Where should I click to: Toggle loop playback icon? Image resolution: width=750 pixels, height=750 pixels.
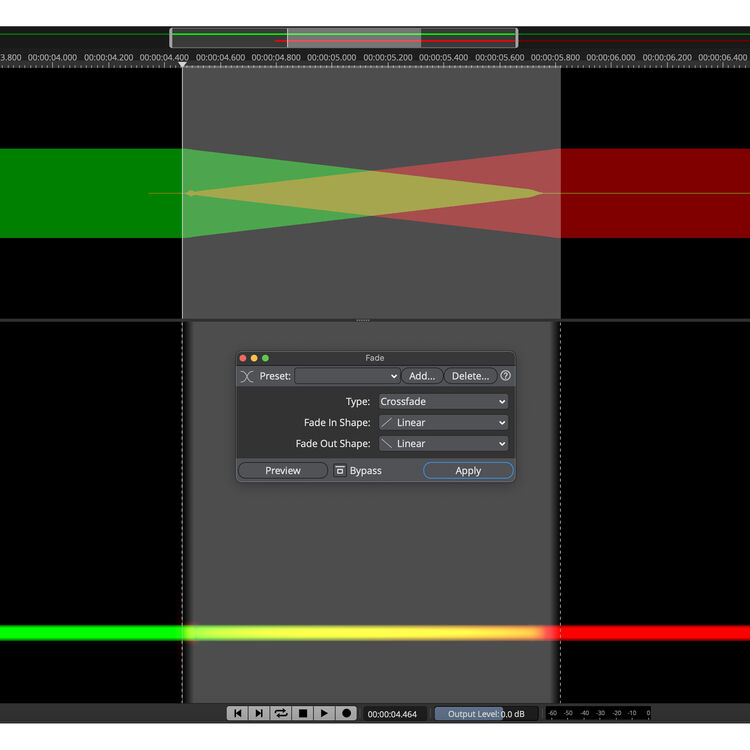(x=281, y=713)
